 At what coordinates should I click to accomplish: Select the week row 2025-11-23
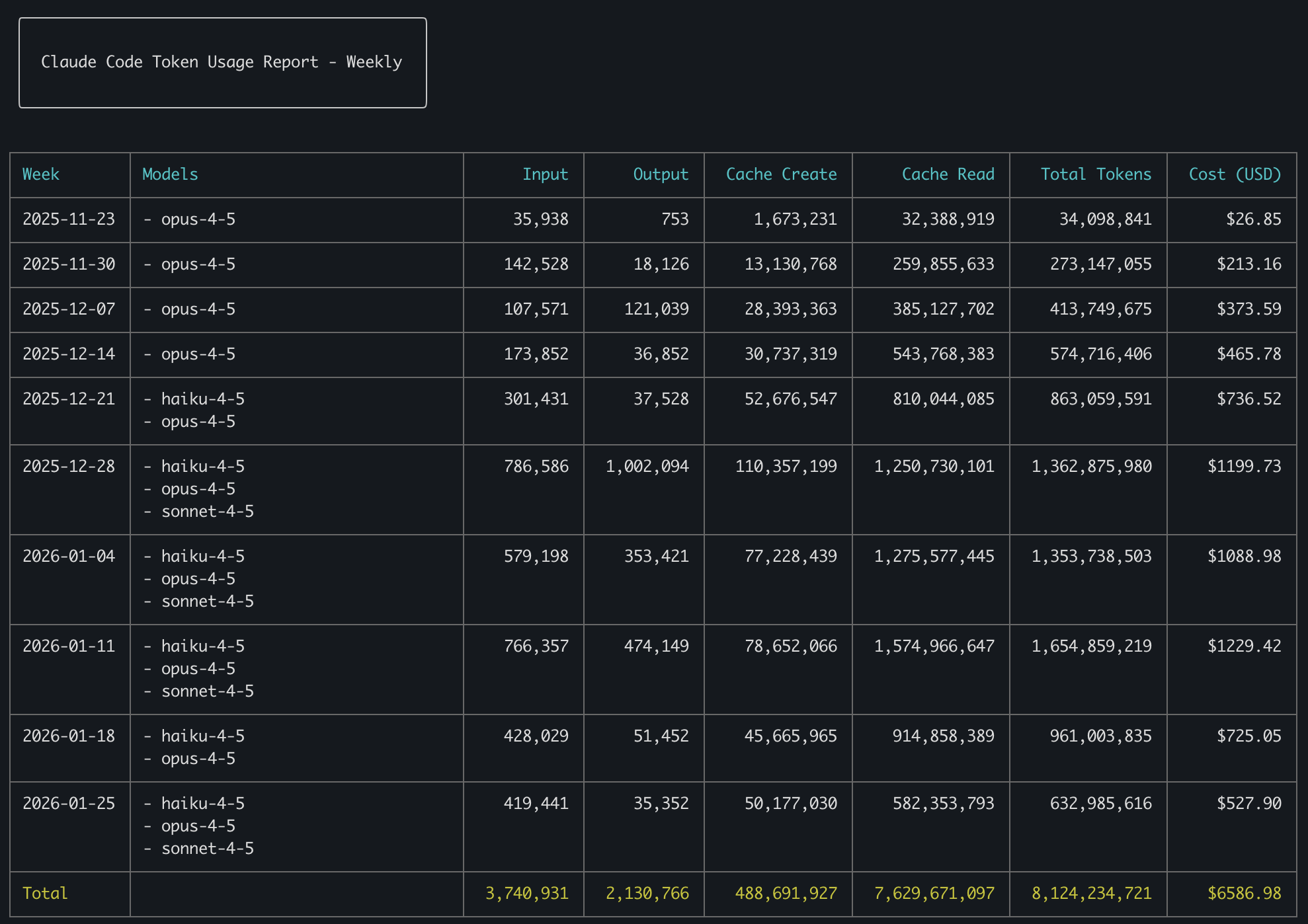(68, 219)
